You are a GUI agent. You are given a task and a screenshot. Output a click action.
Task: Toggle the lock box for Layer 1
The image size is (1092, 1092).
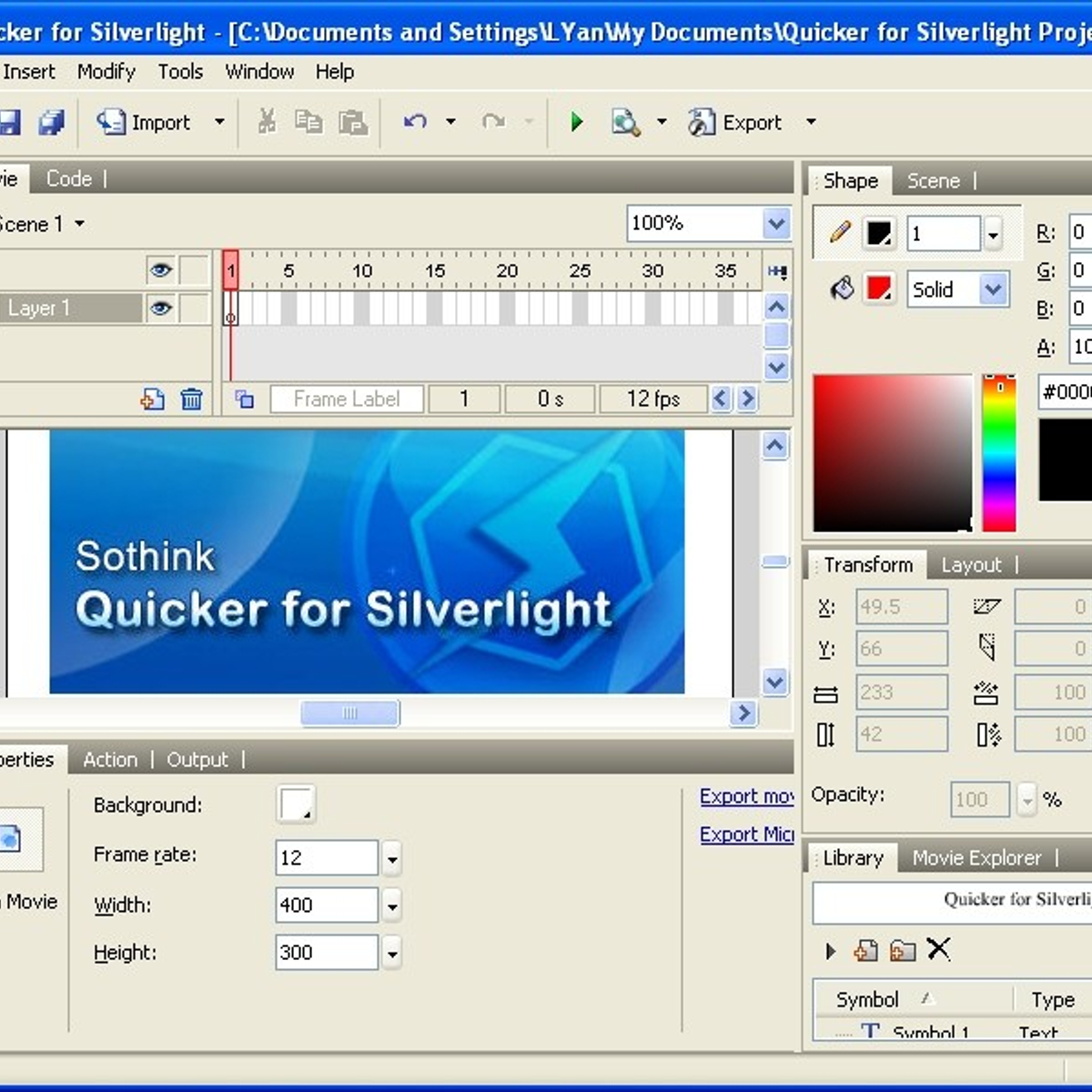tap(194, 308)
